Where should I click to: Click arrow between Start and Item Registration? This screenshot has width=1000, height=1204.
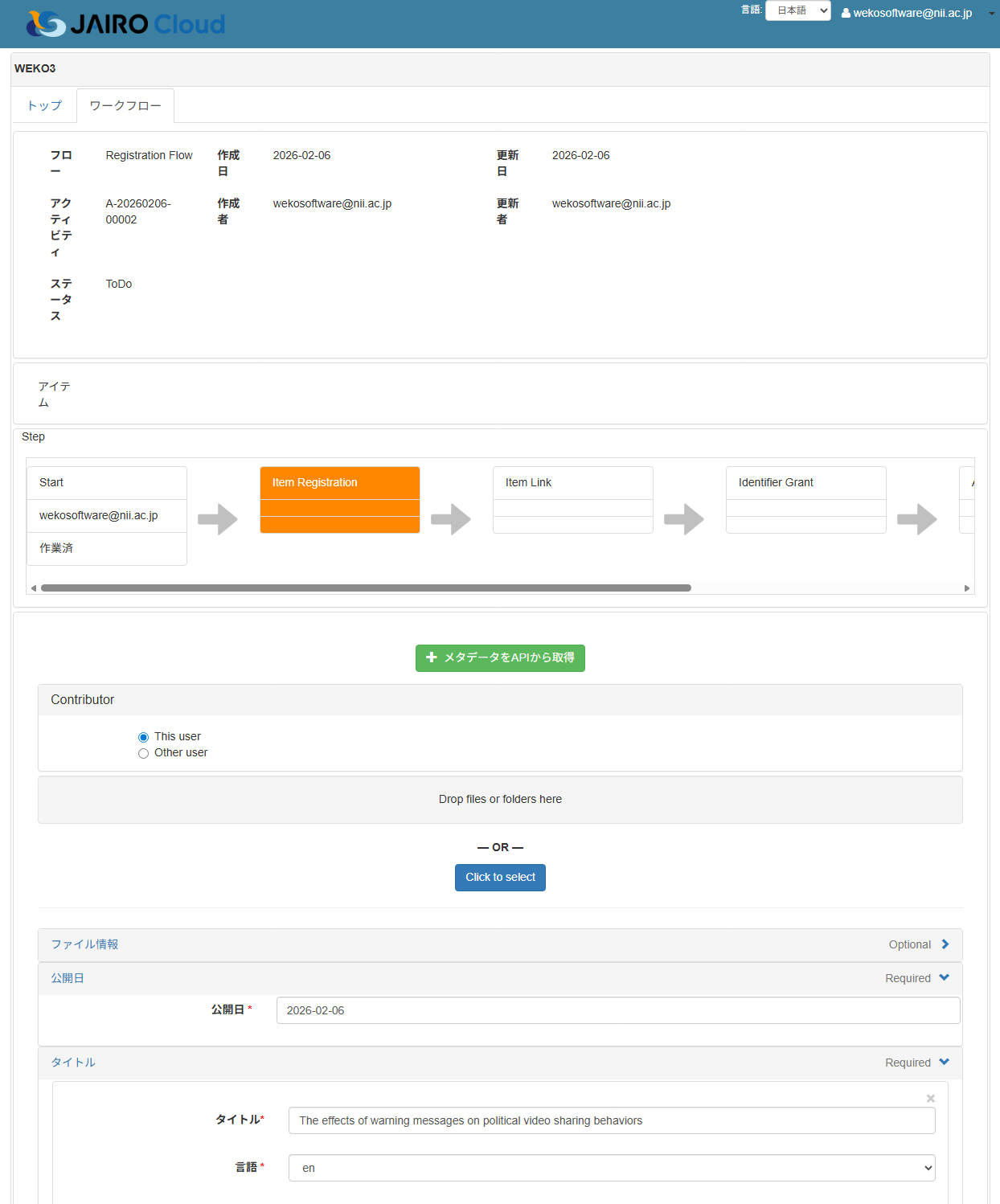click(x=218, y=519)
